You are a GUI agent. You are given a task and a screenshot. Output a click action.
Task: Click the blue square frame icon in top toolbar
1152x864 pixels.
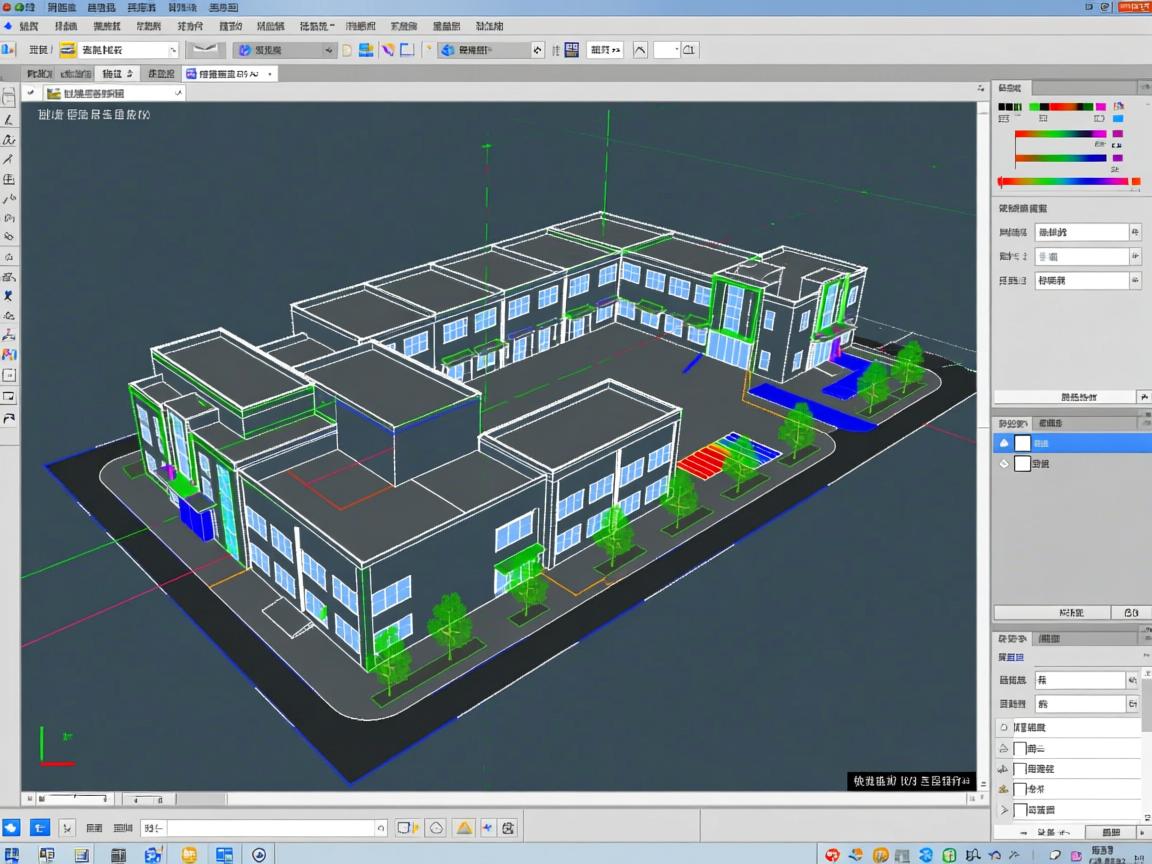click(407, 49)
